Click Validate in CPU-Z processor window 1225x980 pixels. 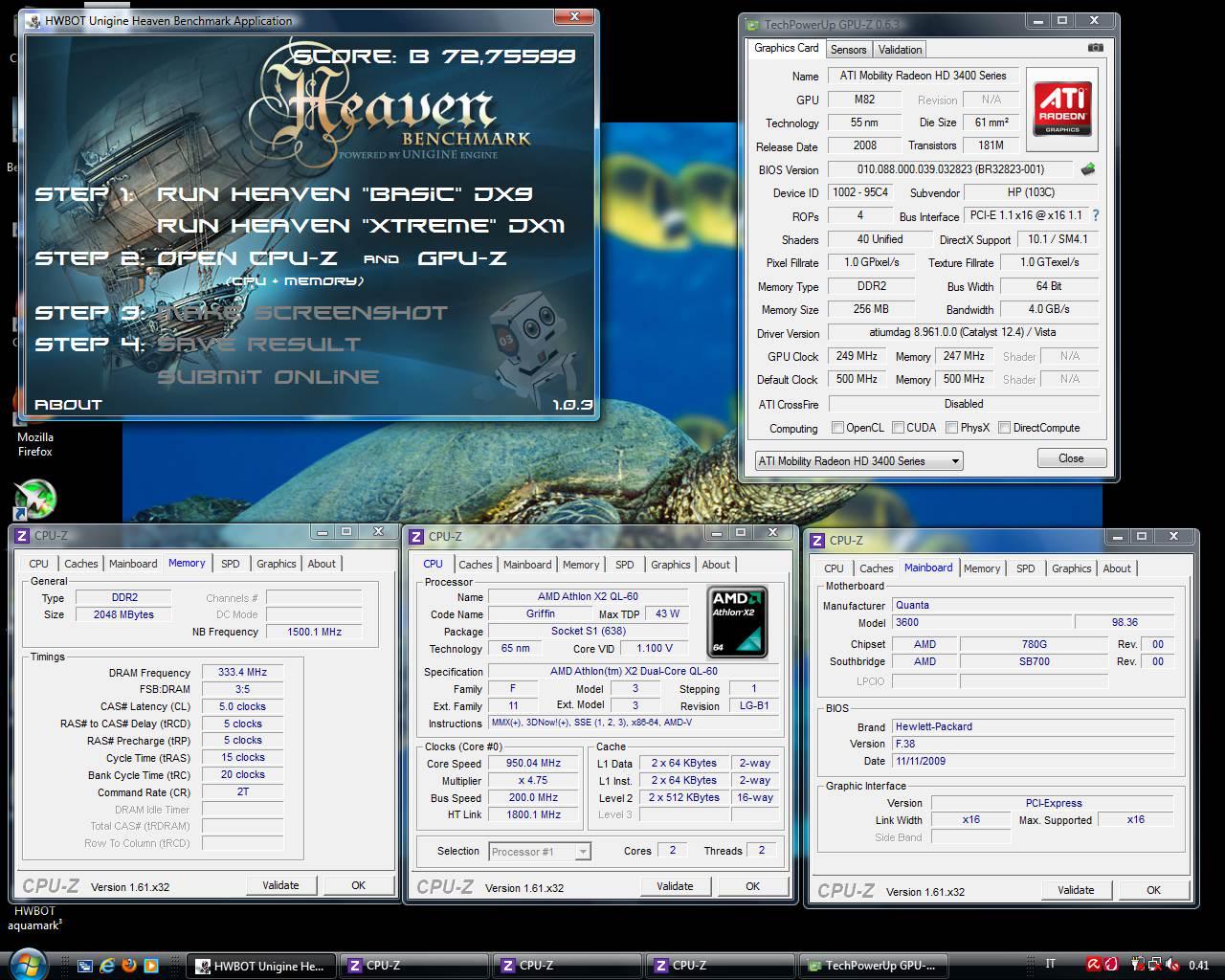[x=675, y=886]
